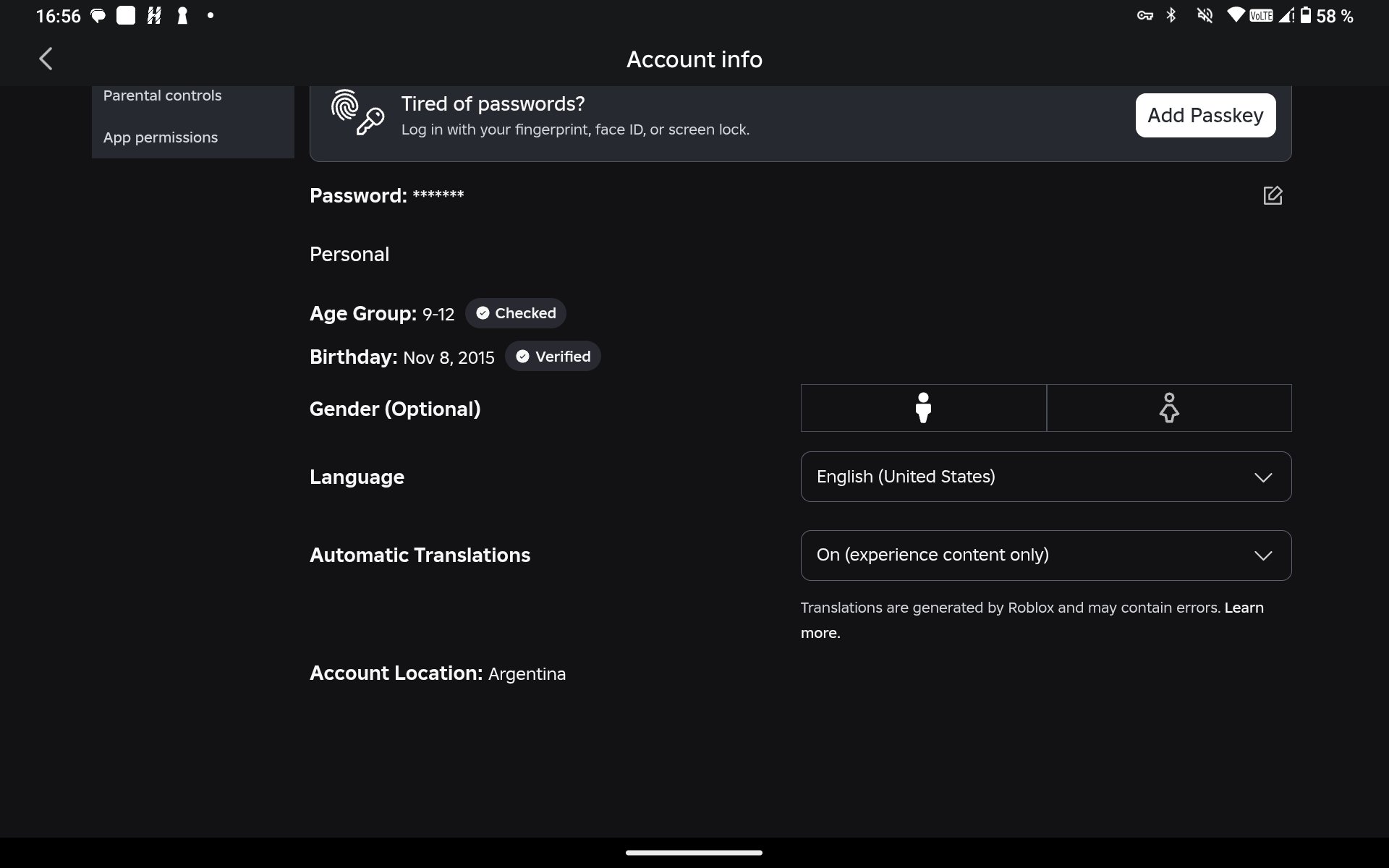Open the Language dropdown
Image resolution: width=1389 pixels, height=868 pixels.
click(1046, 477)
